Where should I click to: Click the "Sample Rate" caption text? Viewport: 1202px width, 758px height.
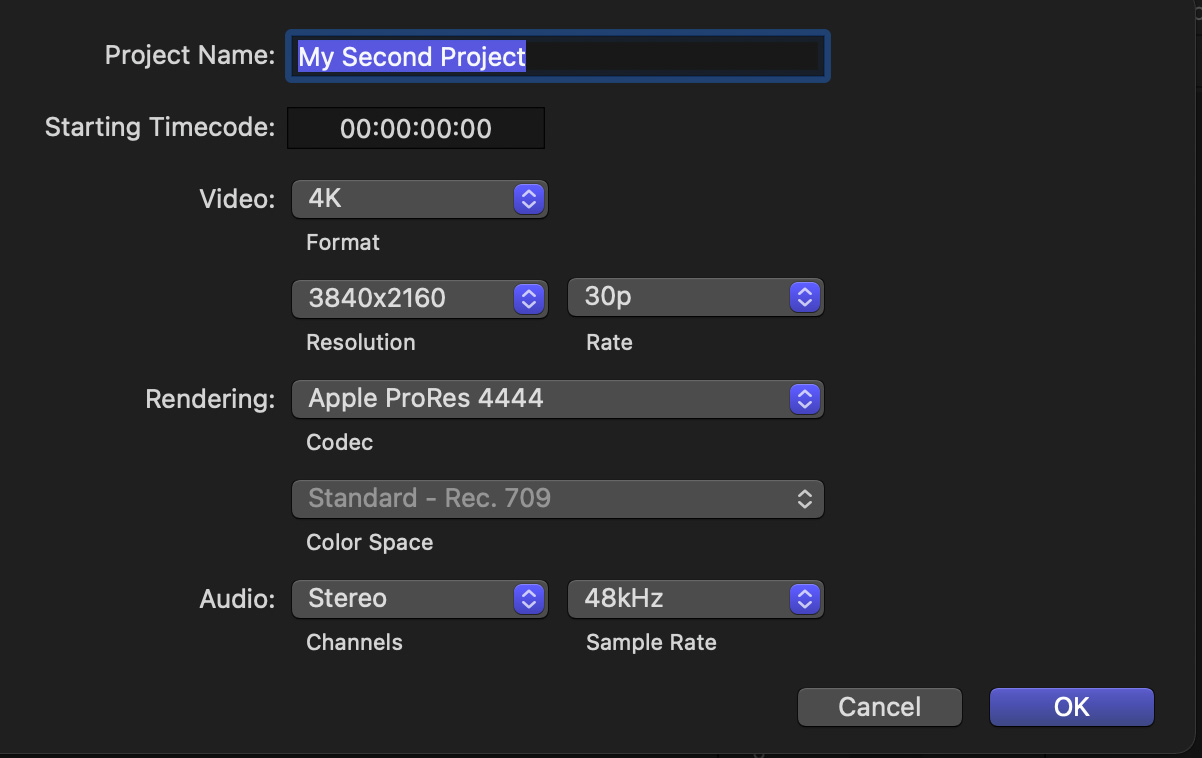pos(651,642)
